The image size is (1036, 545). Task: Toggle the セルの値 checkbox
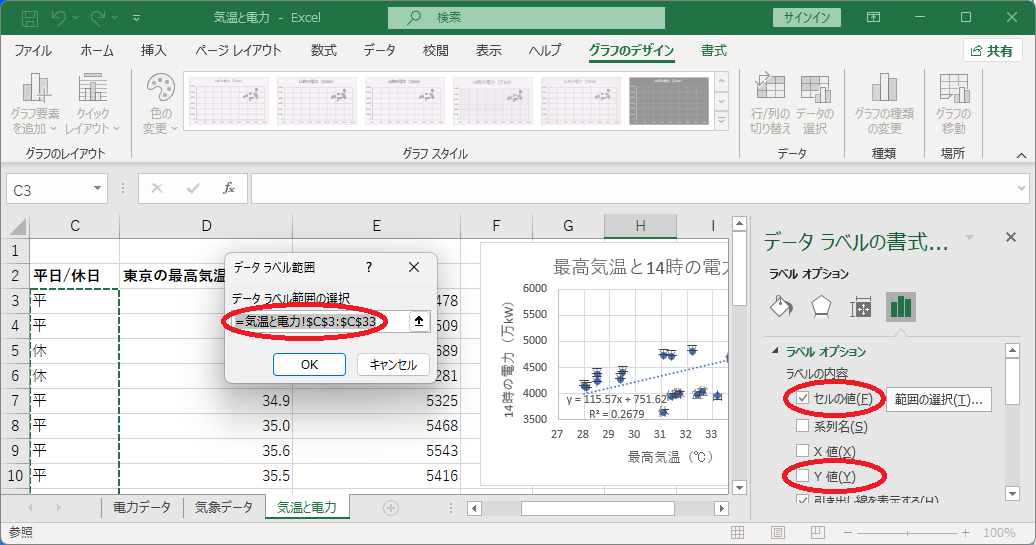[x=803, y=399]
